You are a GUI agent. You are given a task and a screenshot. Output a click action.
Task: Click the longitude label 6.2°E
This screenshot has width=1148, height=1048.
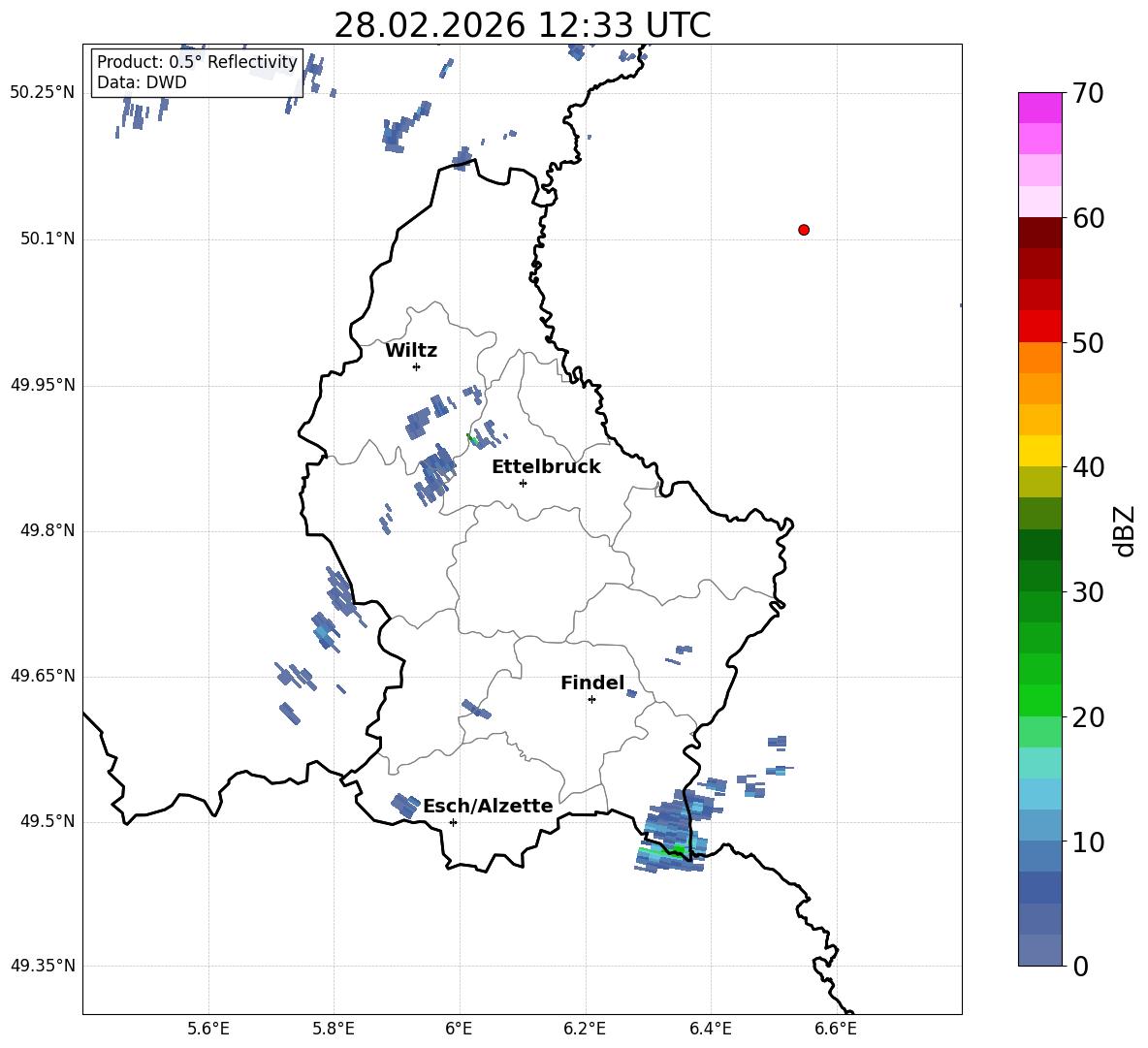(x=585, y=1029)
